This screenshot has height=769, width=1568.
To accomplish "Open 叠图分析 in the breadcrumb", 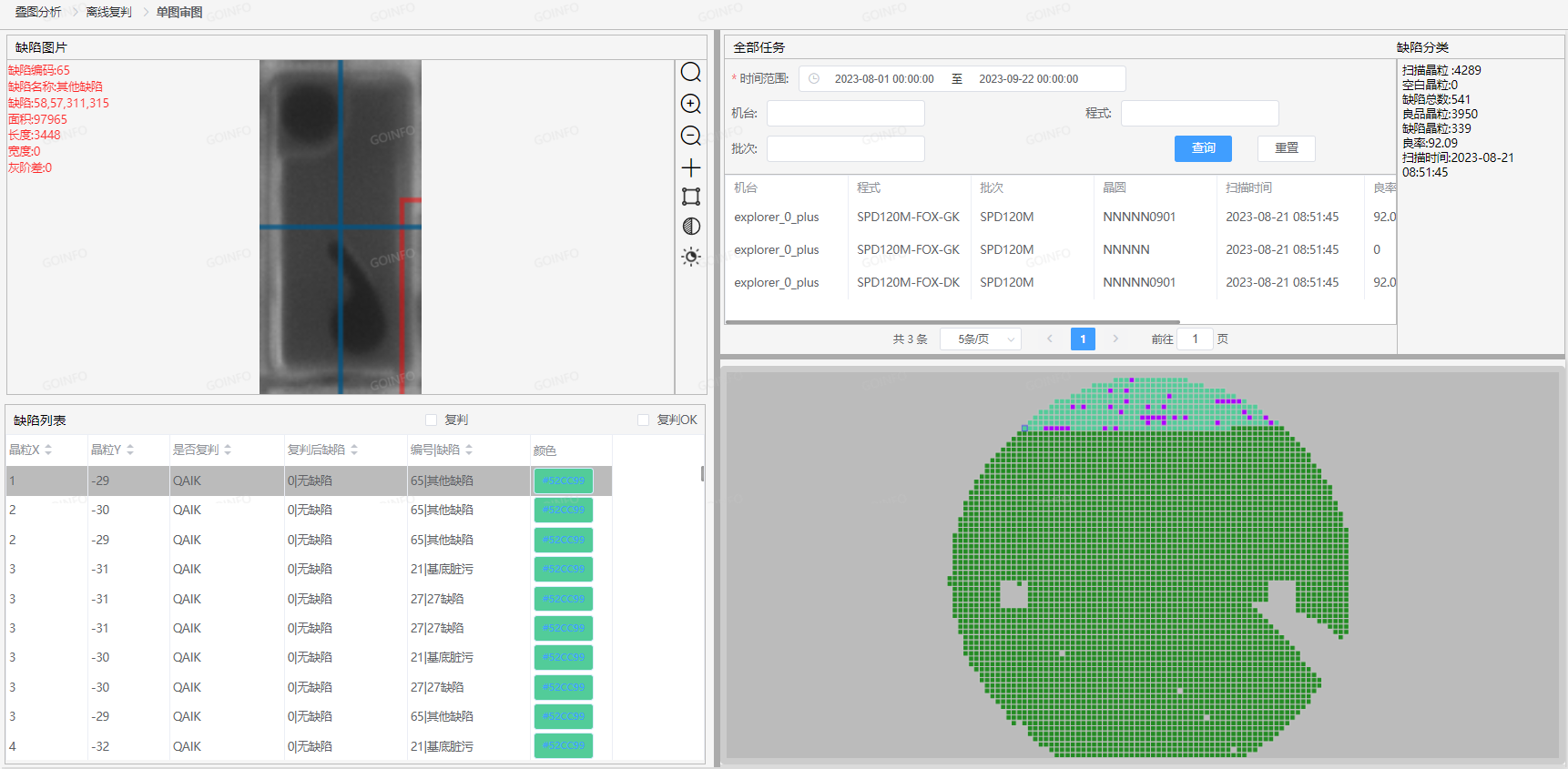I will click(x=38, y=12).
